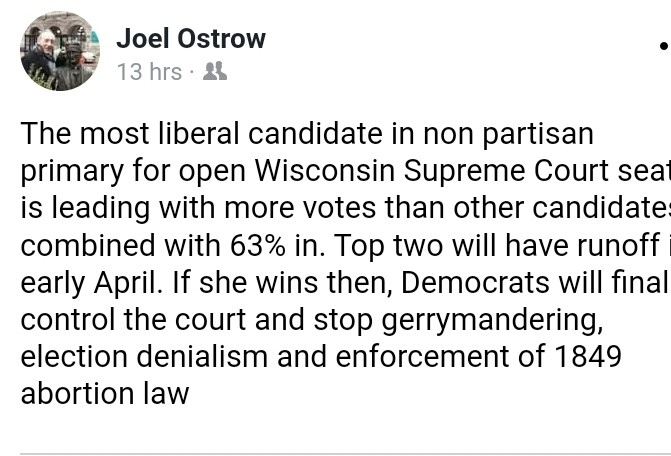This screenshot has width=671, height=456.
Task: Click the word gerrymandering in the post
Action: pyautogui.click(x=492, y=321)
